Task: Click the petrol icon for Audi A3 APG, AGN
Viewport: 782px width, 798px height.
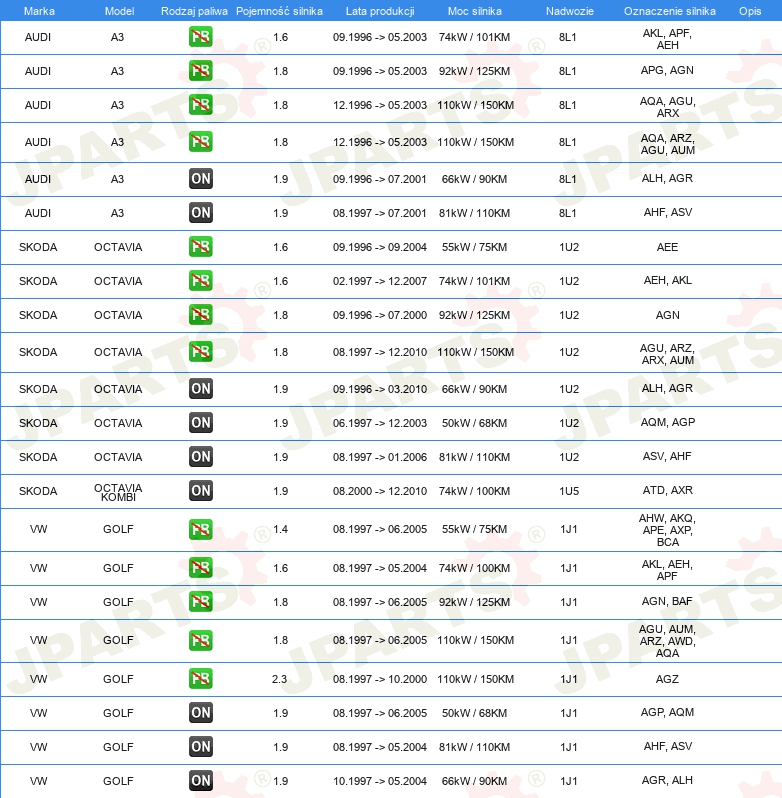Action: click(x=200, y=71)
